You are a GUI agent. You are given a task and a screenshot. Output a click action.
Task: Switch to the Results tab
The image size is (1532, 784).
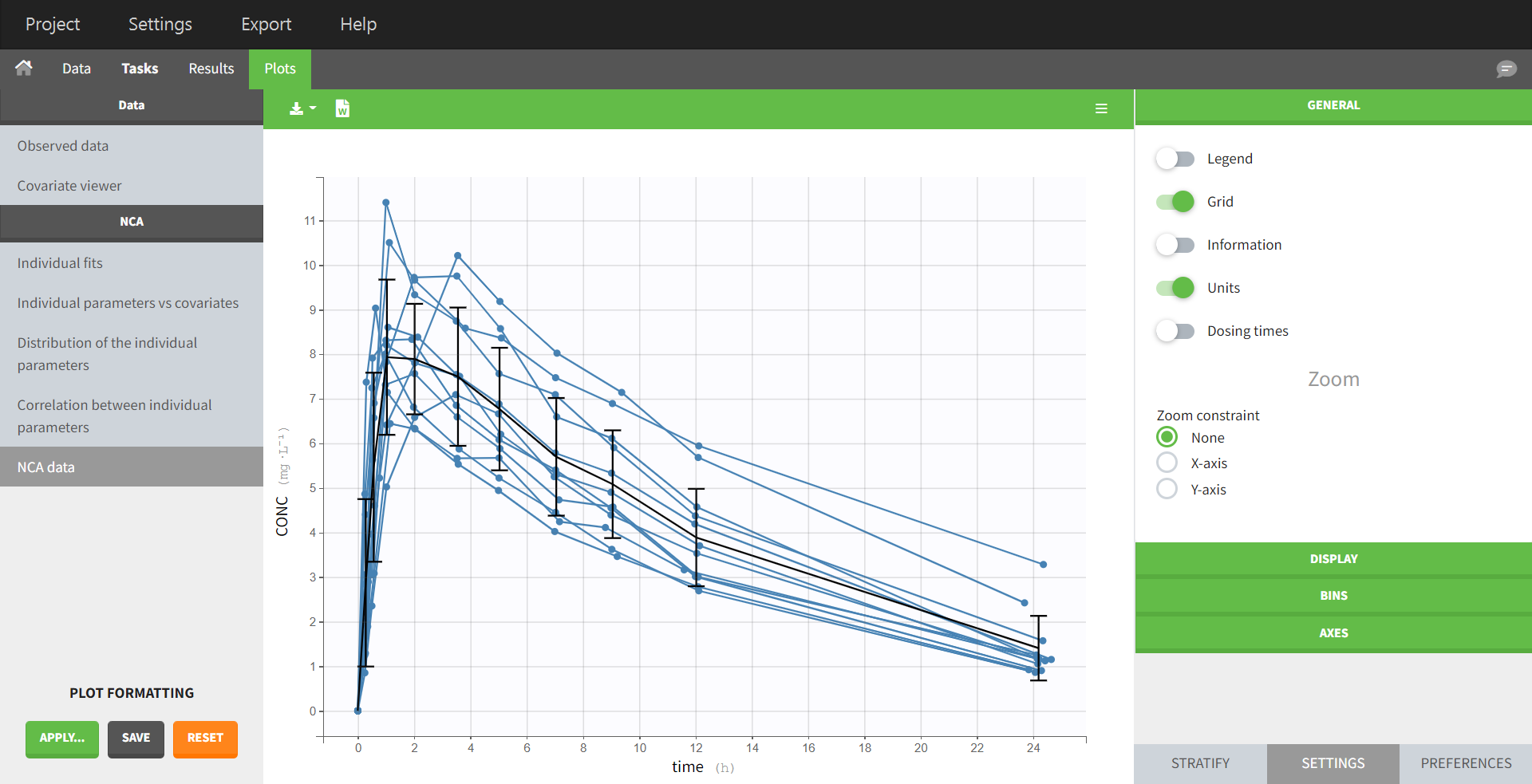(211, 69)
